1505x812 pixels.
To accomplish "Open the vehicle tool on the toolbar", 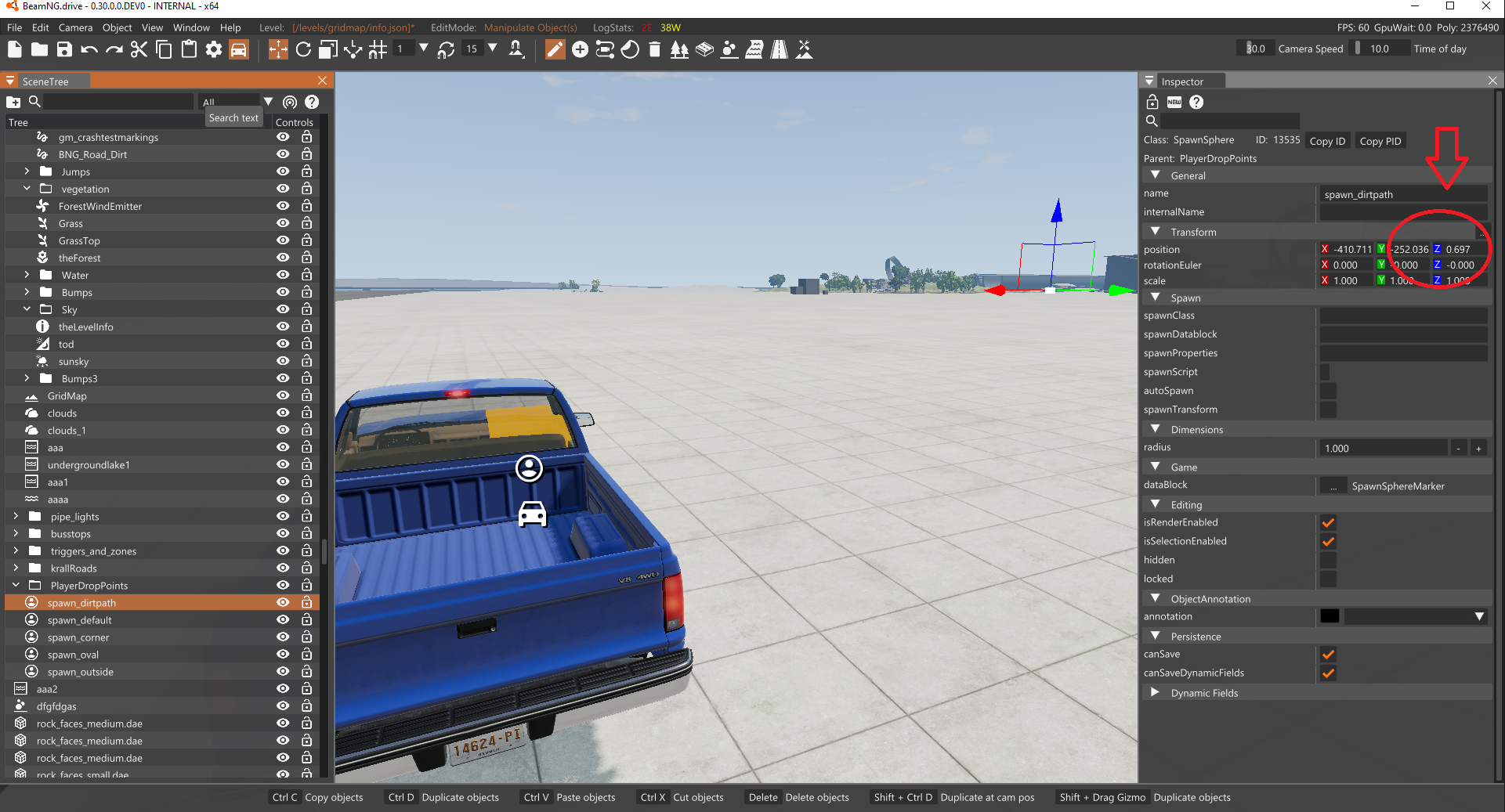I will point(238,49).
